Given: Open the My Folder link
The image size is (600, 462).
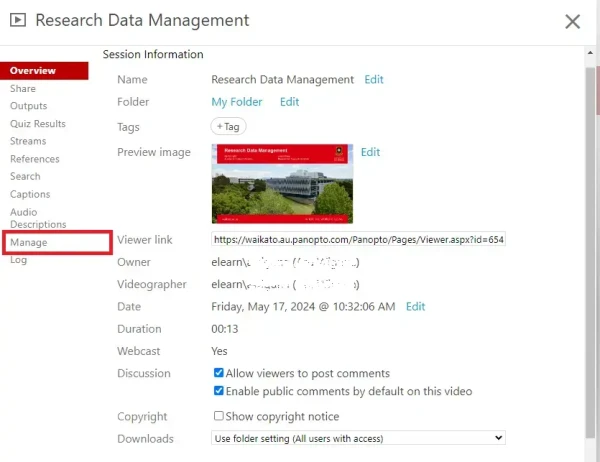Looking at the screenshot, I should pyautogui.click(x=236, y=102).
